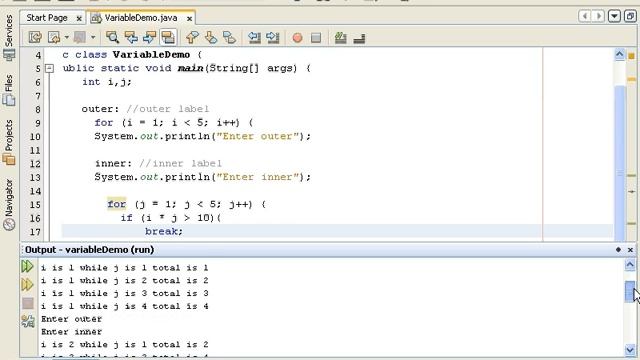Click the Next Bookmark icon

pyautogui.click(x=211, y=38)
